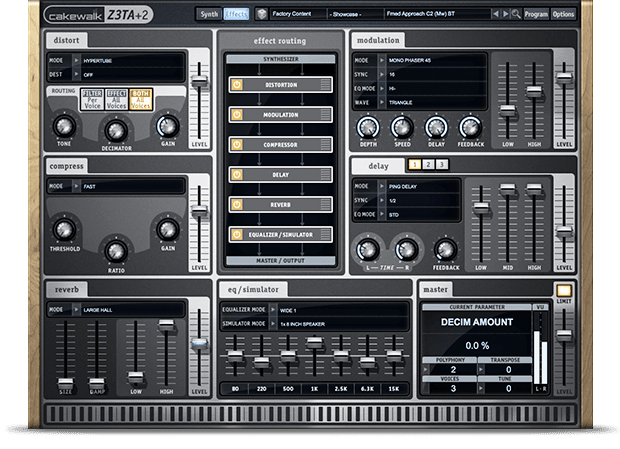The width and height of the screenshot is (620, 449).
Task: Open Simulator Mode dropdown
Action: point(314,324)
